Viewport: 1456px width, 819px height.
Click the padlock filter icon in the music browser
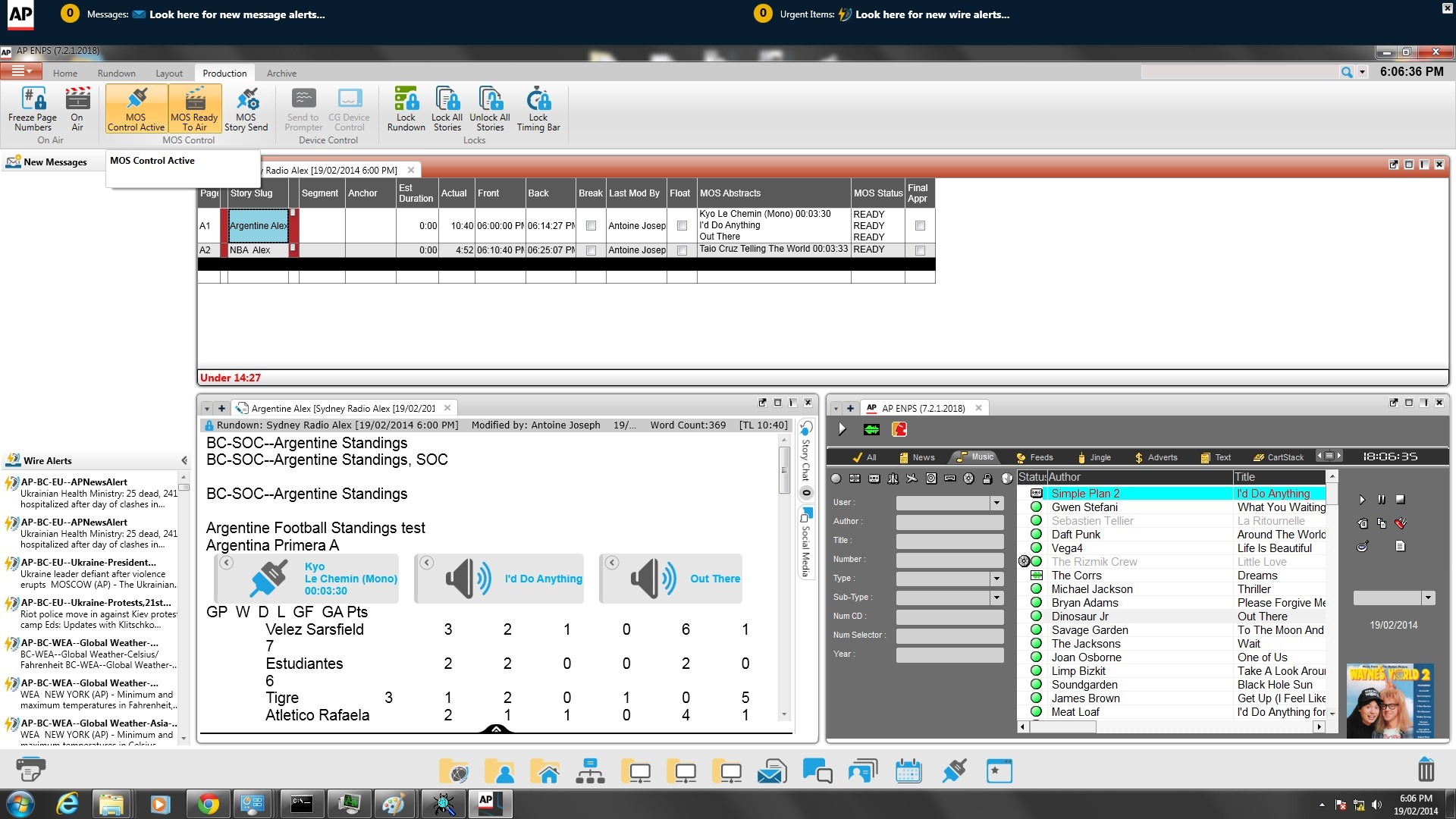tap(987, 479)
